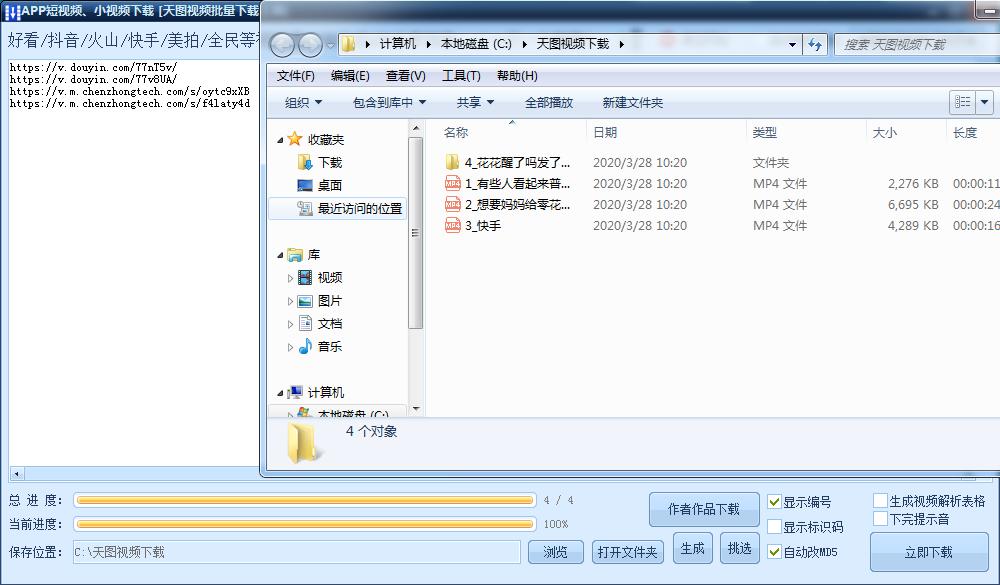
Task: Open the 组织 dropdown in Explorer toolbar
Action: tap(304, 102)
